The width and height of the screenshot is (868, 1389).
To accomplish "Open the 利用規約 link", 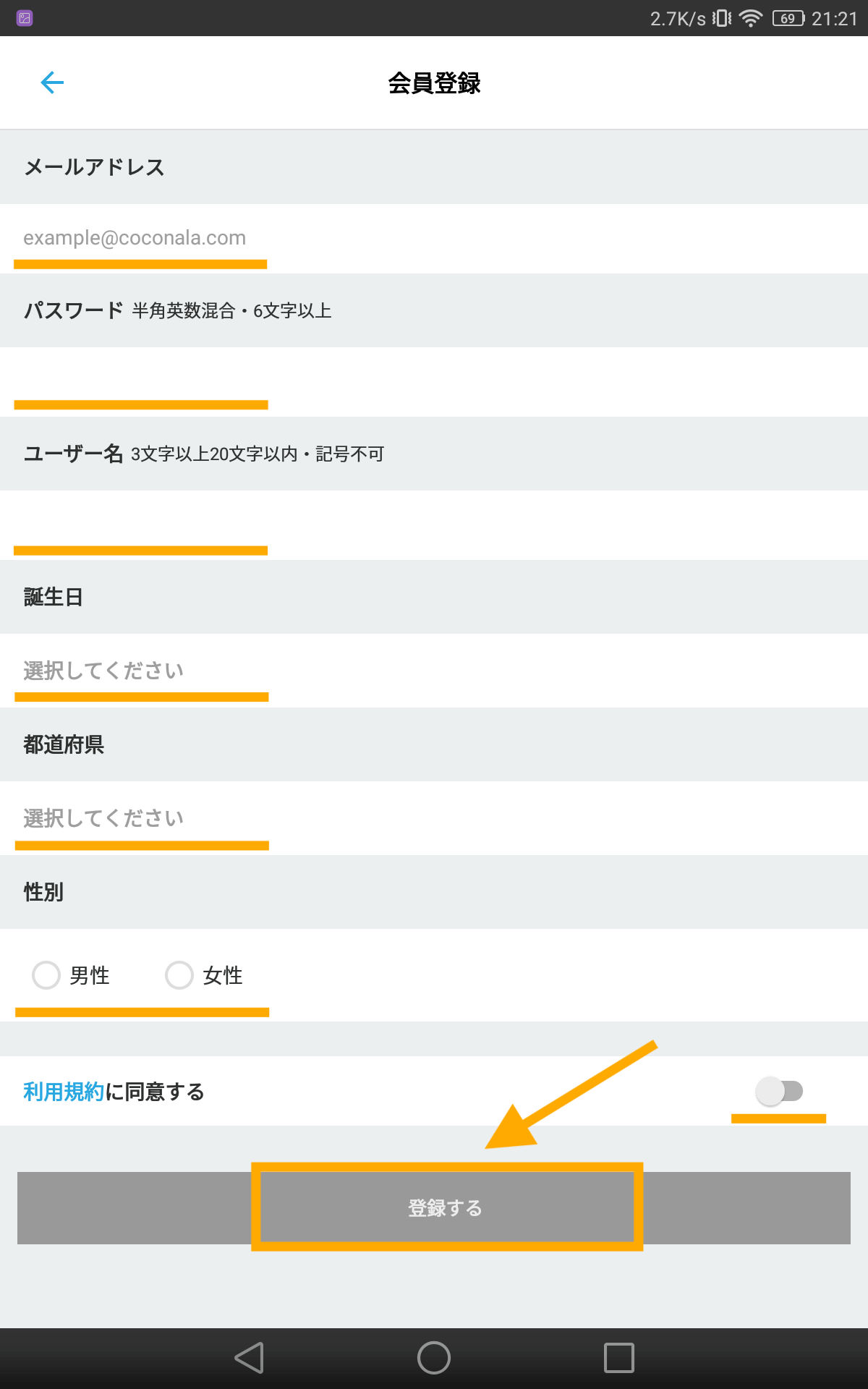I will pos(64,1091).
